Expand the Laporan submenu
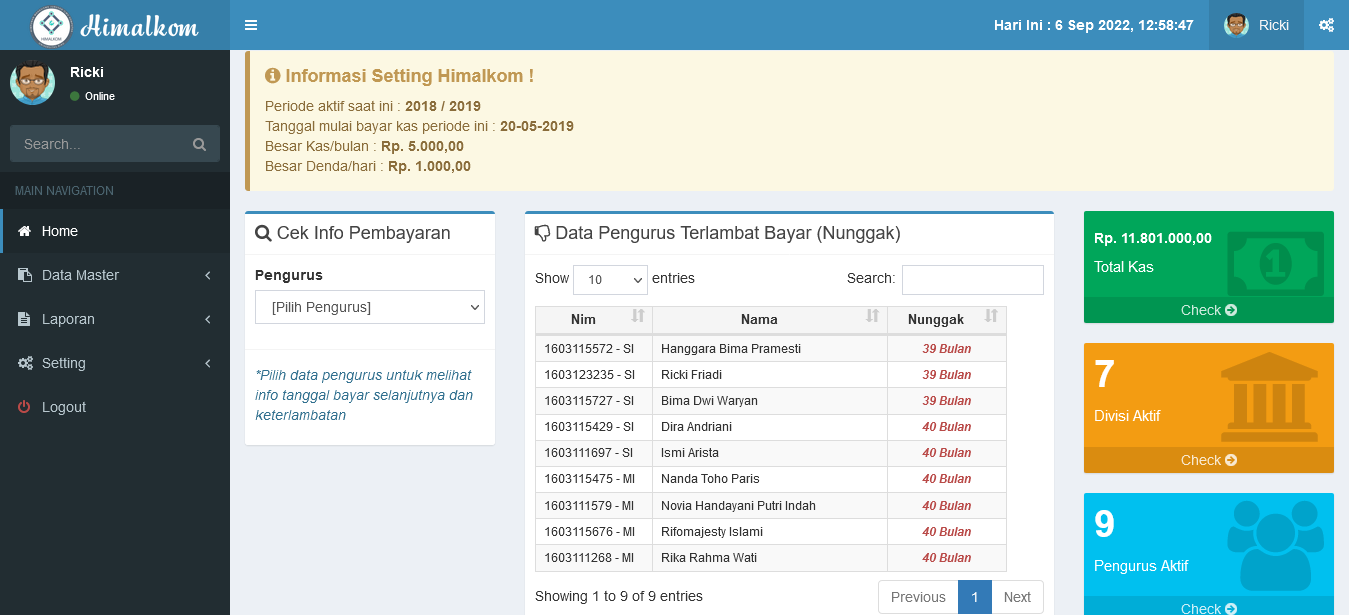The width and height of the screenshot is (1349, 615). pyautogui.click(x=115, y=319)
